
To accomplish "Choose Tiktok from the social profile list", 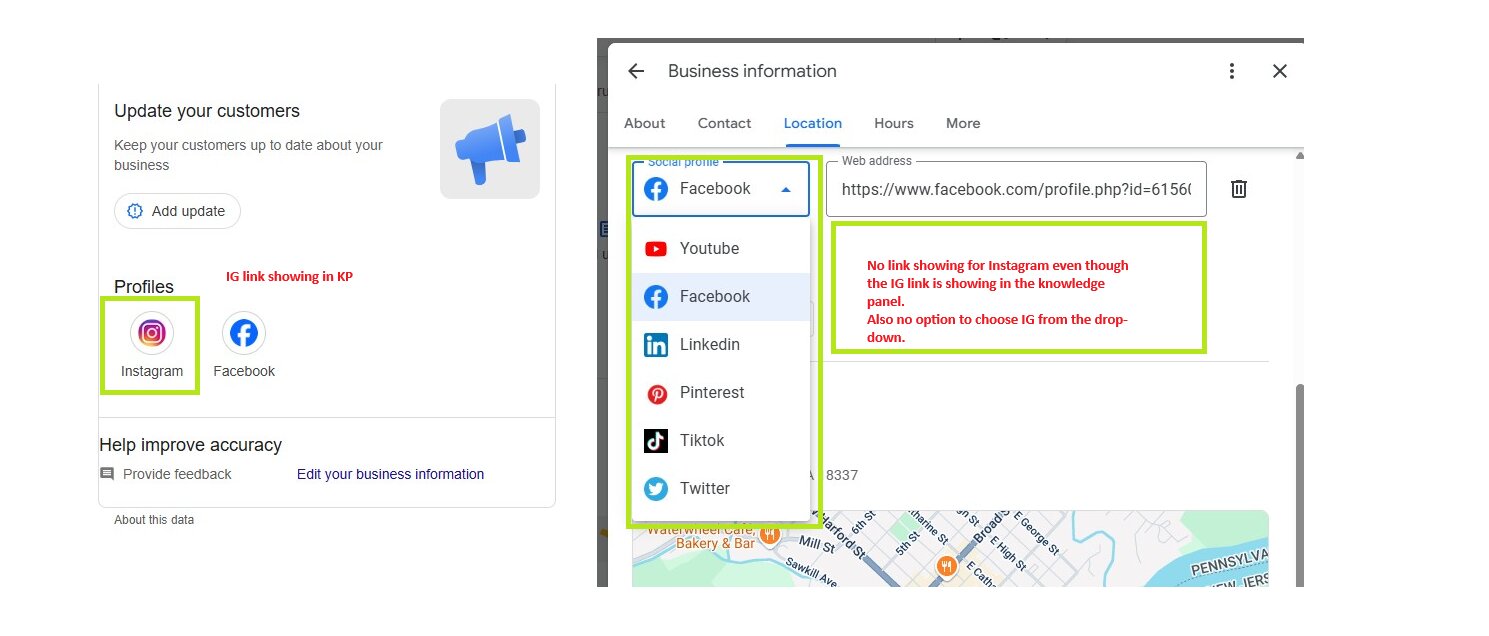I will (x=721, y=441).
